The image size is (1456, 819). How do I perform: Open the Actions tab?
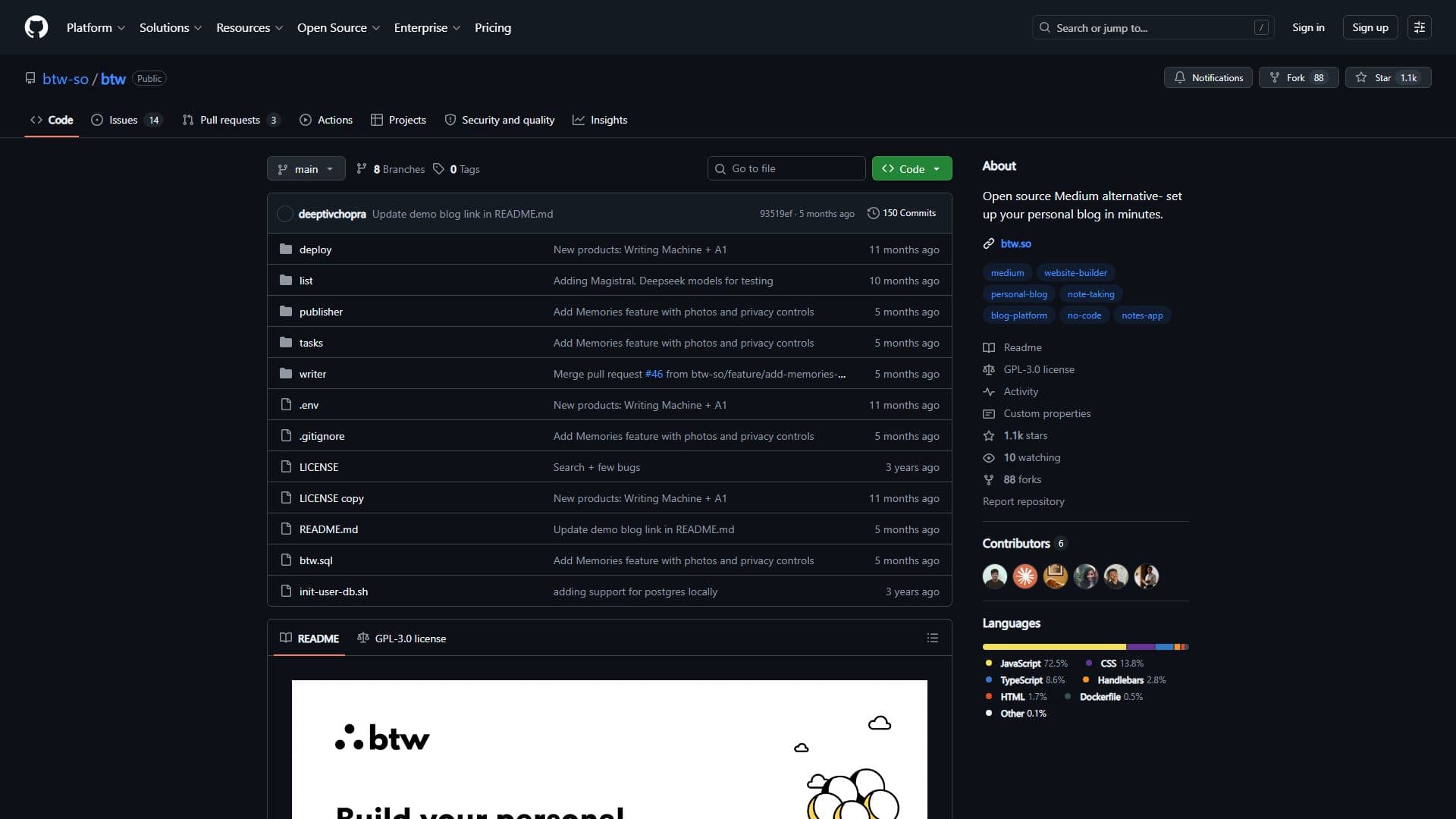coord(326,120)
